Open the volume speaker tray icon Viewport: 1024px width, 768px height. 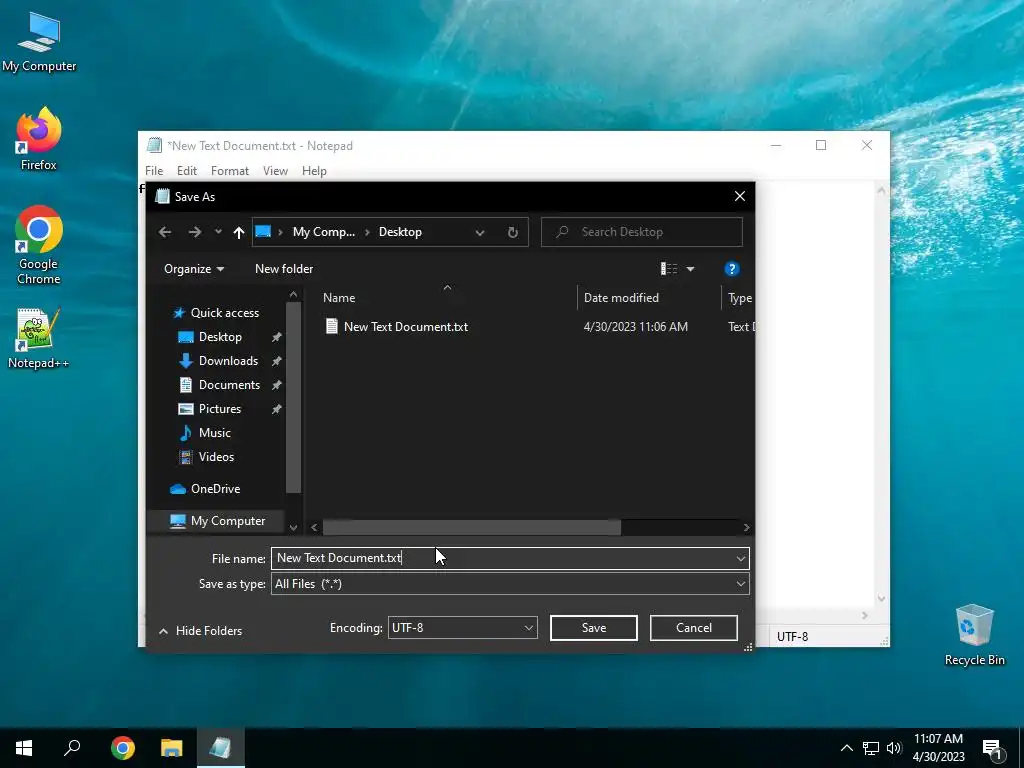894,748
